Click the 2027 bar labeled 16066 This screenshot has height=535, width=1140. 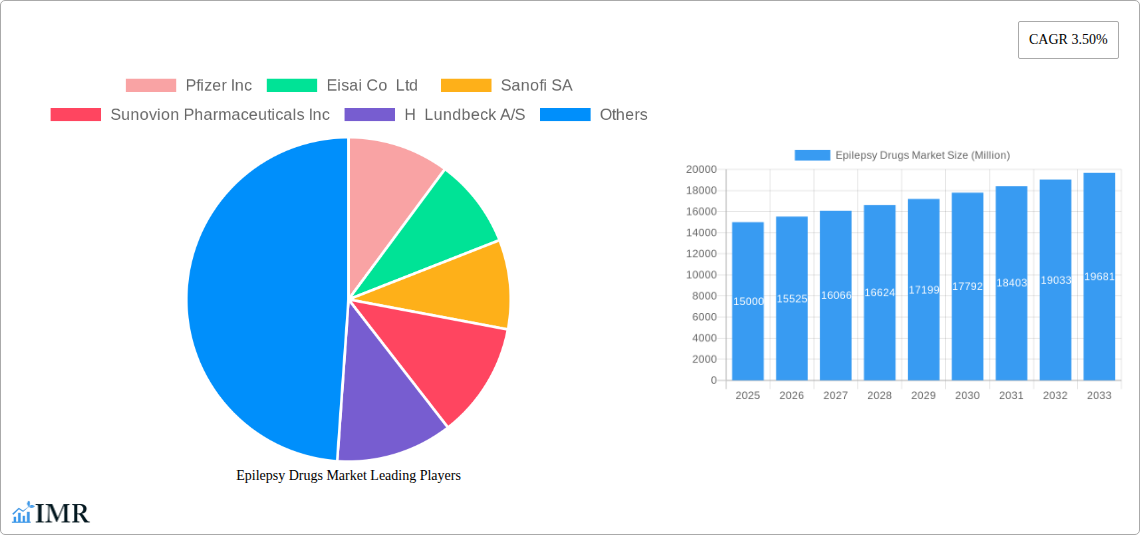[x=835, y=295]
